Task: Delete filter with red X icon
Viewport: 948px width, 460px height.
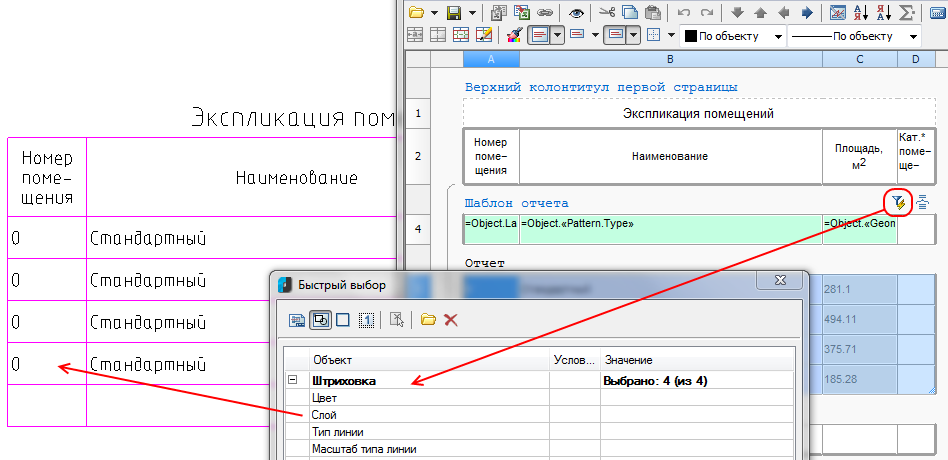Action: (450, 320)
